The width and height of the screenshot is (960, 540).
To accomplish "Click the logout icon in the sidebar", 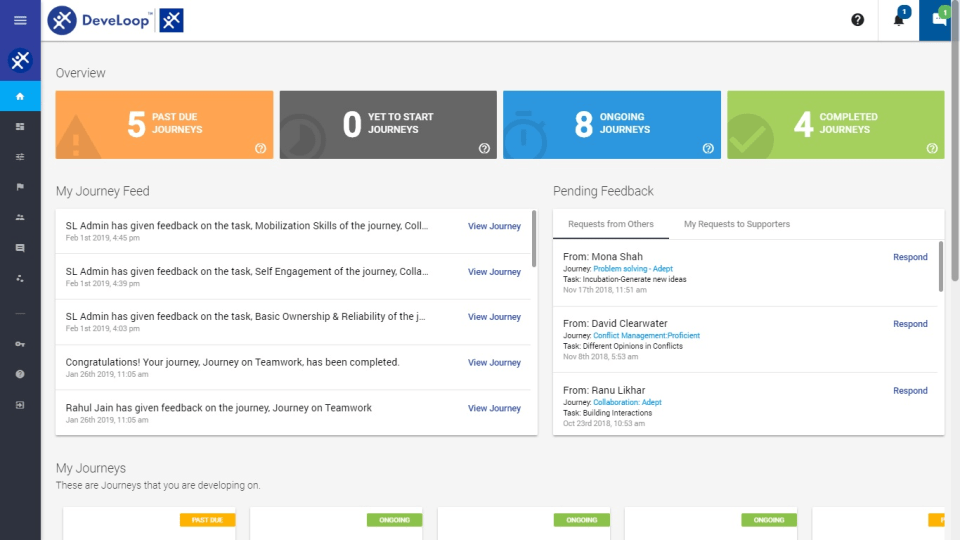I will click(x=20, y=405).
